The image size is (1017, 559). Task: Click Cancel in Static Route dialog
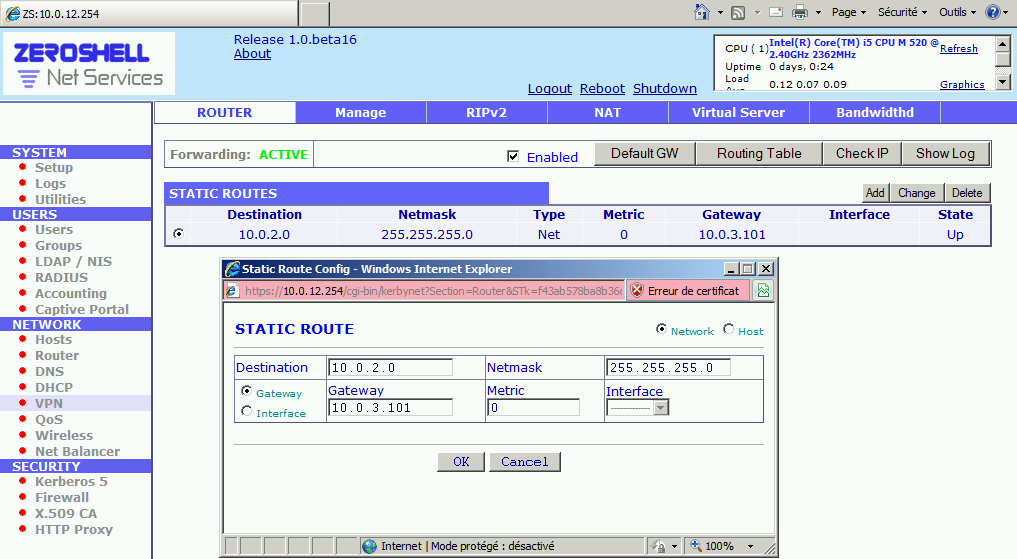525,462
